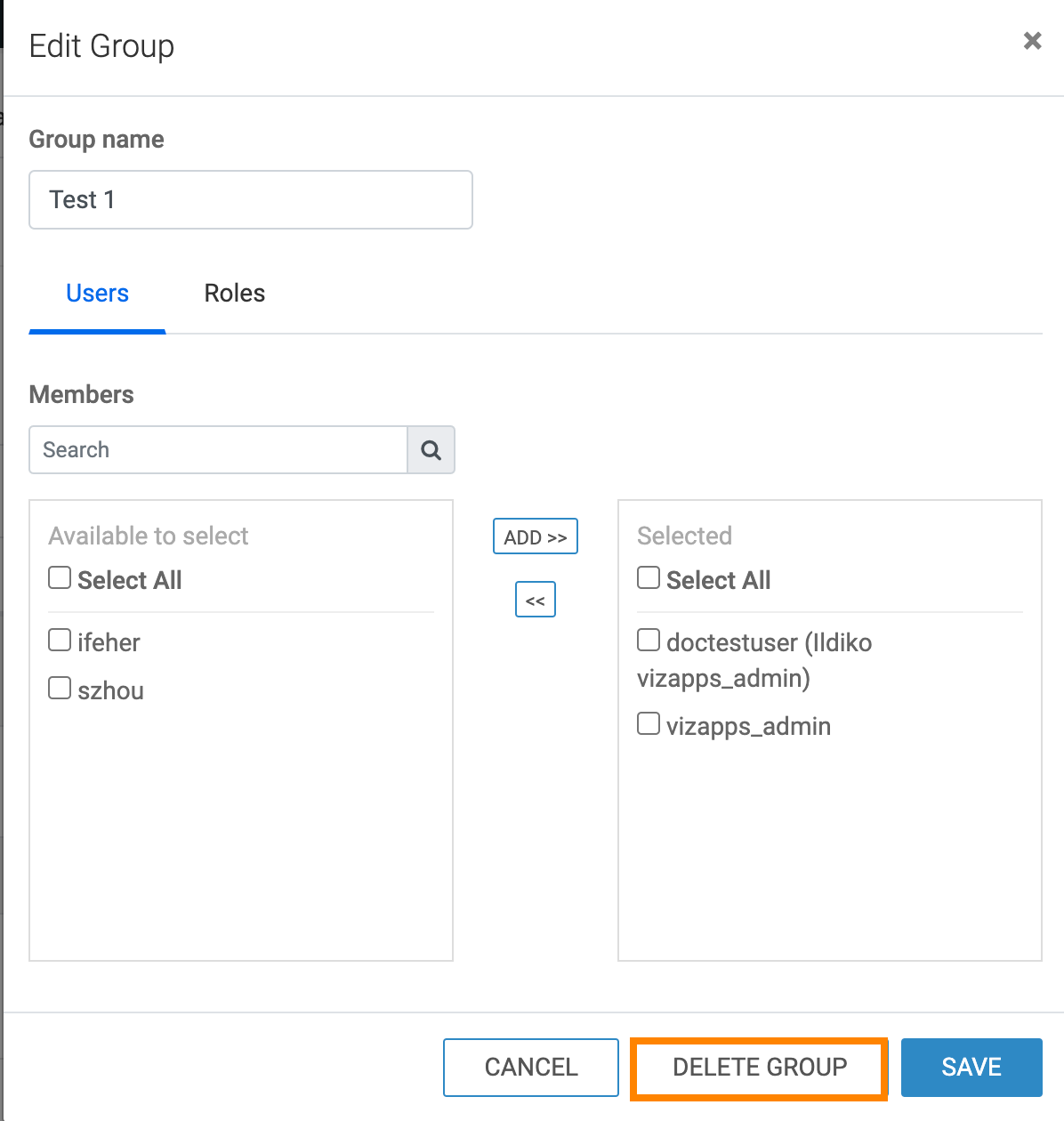Click empty area of Selected members list

829,854
